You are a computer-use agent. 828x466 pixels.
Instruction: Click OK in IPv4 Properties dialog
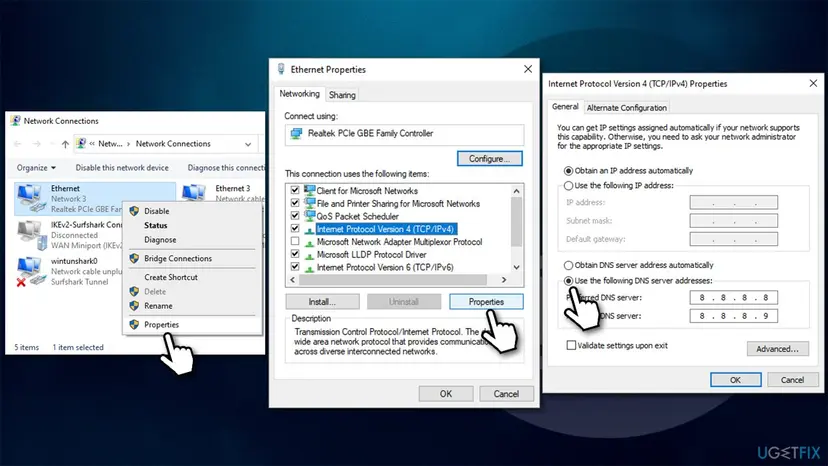tap(735, 380)
